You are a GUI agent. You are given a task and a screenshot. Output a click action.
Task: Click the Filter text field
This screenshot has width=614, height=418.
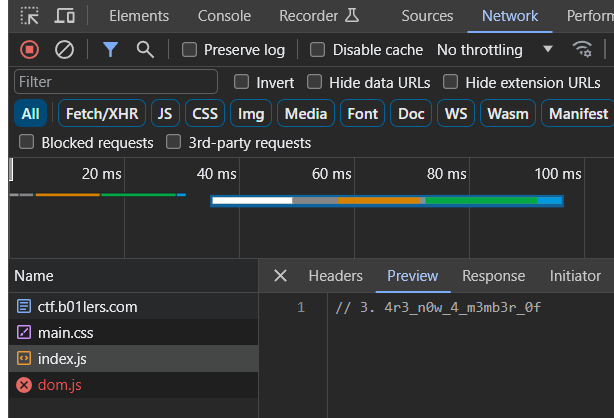tap(116, 82)
